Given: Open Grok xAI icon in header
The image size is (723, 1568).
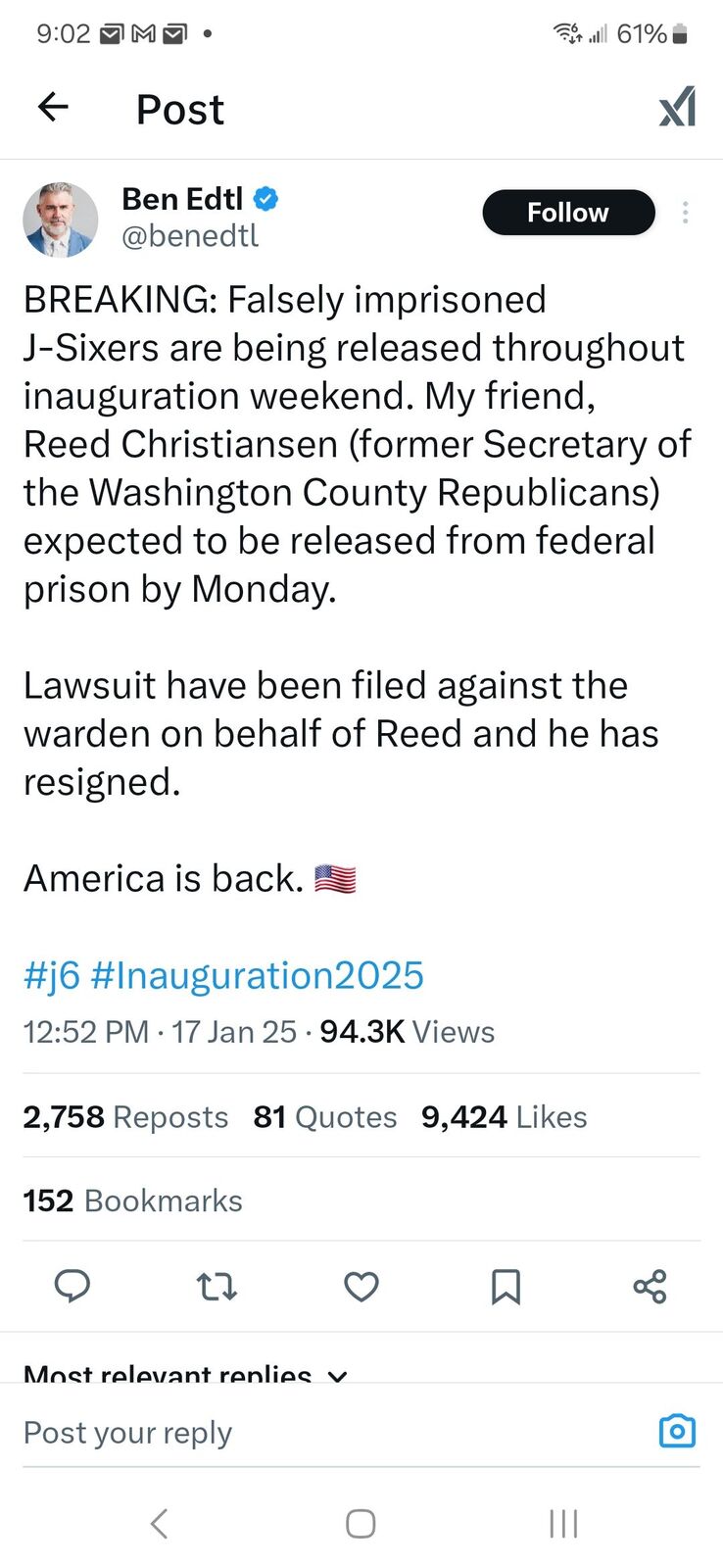Looking at the screenshot, I should [677, 107].
